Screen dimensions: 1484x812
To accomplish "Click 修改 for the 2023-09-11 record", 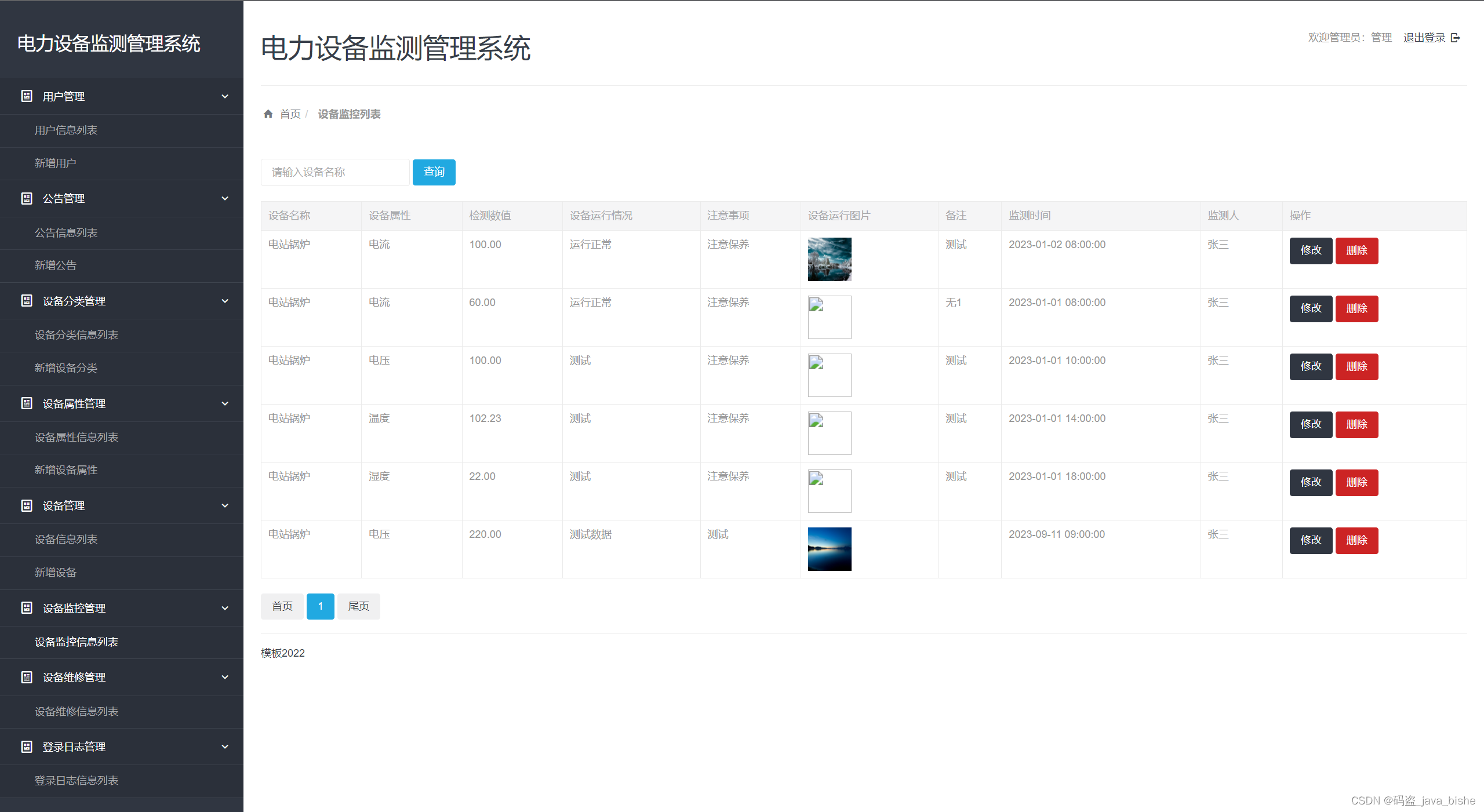I will click(1310, 540).
